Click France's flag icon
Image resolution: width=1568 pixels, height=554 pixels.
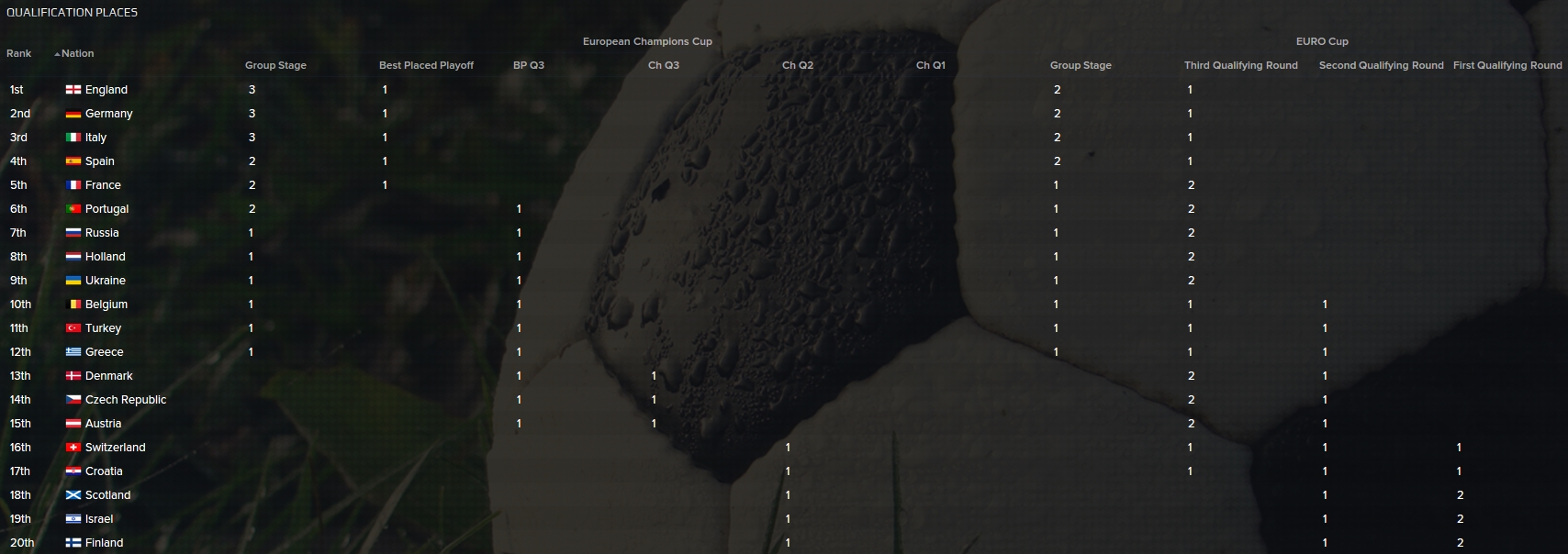pyautogui.click(x=73, y=185)
